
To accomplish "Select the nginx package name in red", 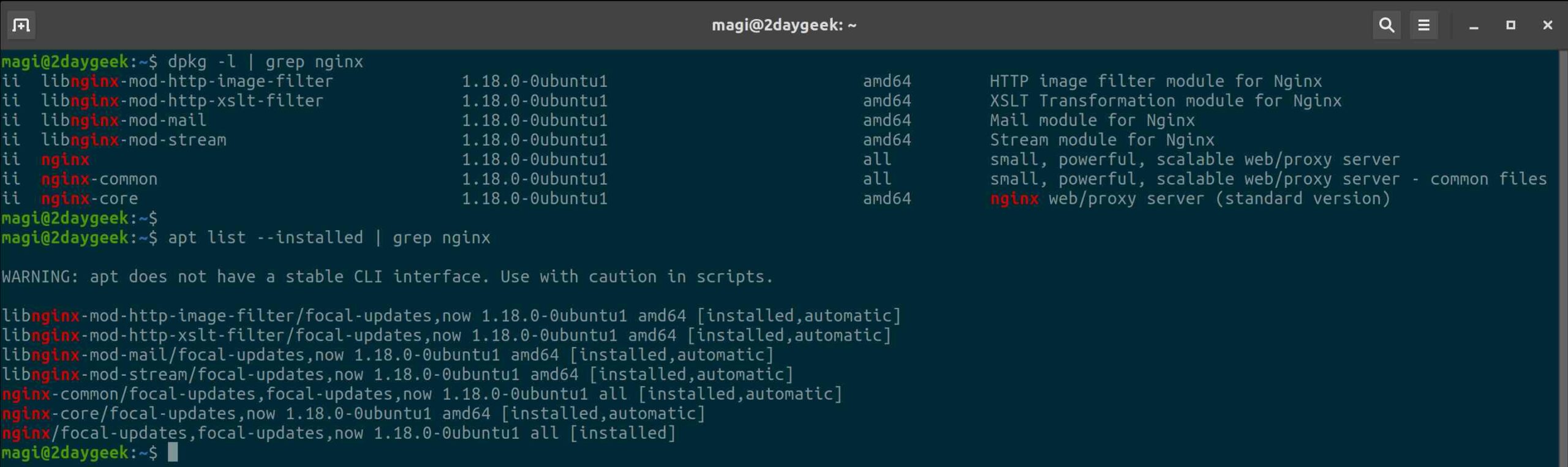I will tap(65, 159).
